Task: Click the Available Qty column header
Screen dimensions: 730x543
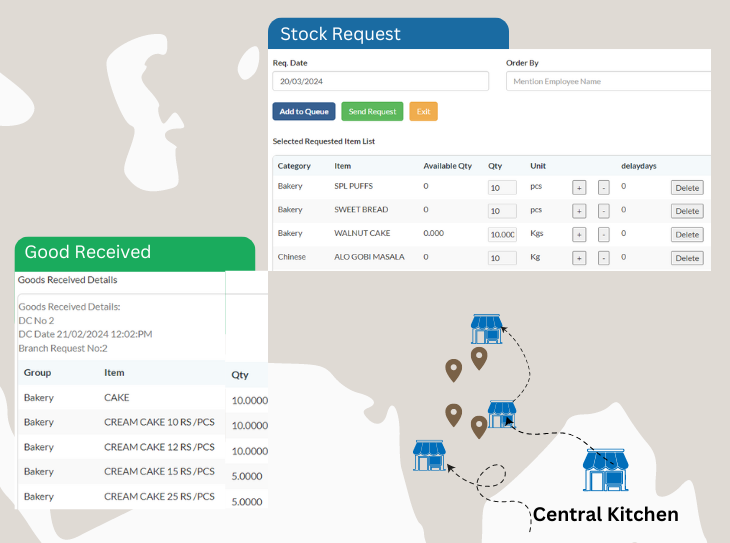Action: pos(447,166)
